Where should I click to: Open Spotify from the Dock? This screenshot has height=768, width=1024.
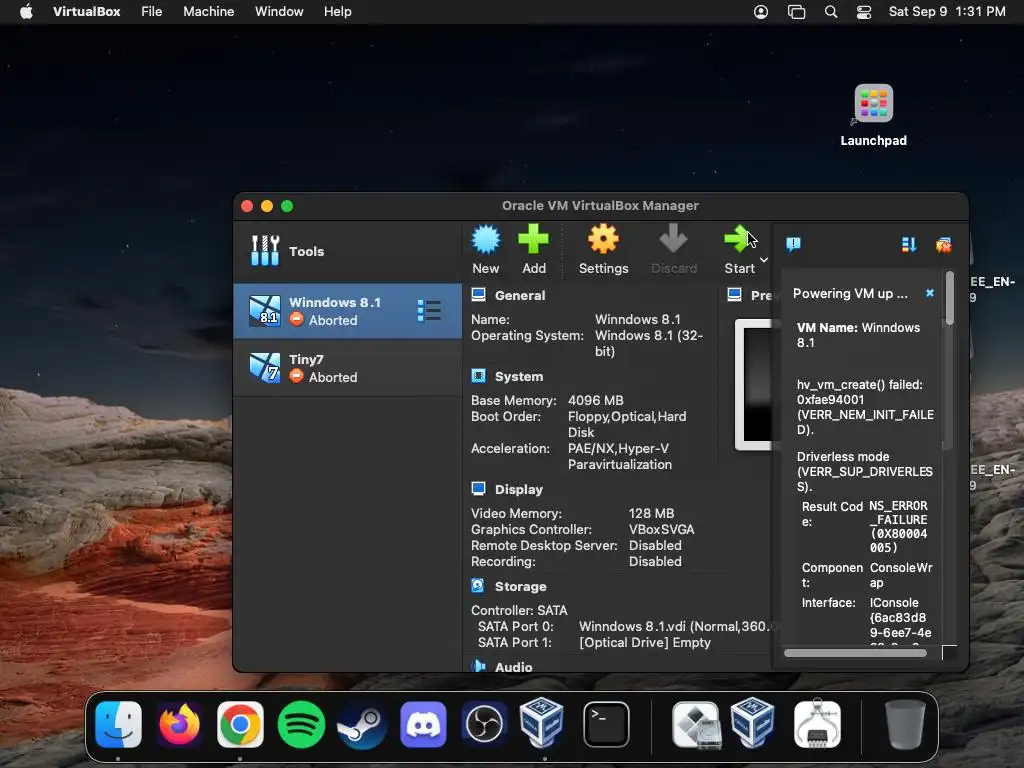pos(301,724)
